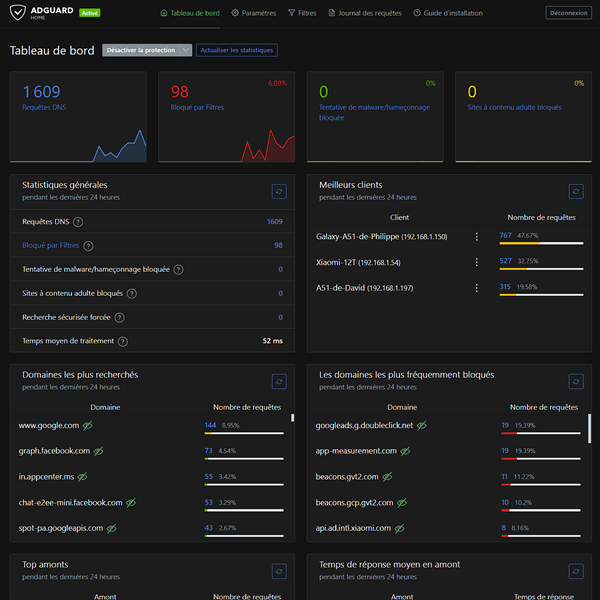Open Sites à contenu adulte bloqués card link
600x600 pixels.
coord(514,108)
